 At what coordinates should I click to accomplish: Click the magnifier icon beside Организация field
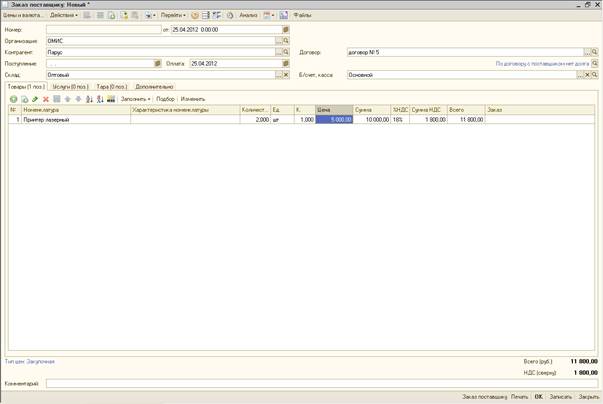pyautogui.click(x=285, y=41)
